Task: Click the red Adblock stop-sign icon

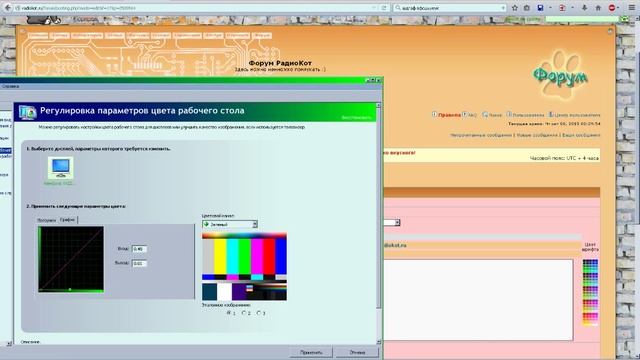Action: pos(612,8)
